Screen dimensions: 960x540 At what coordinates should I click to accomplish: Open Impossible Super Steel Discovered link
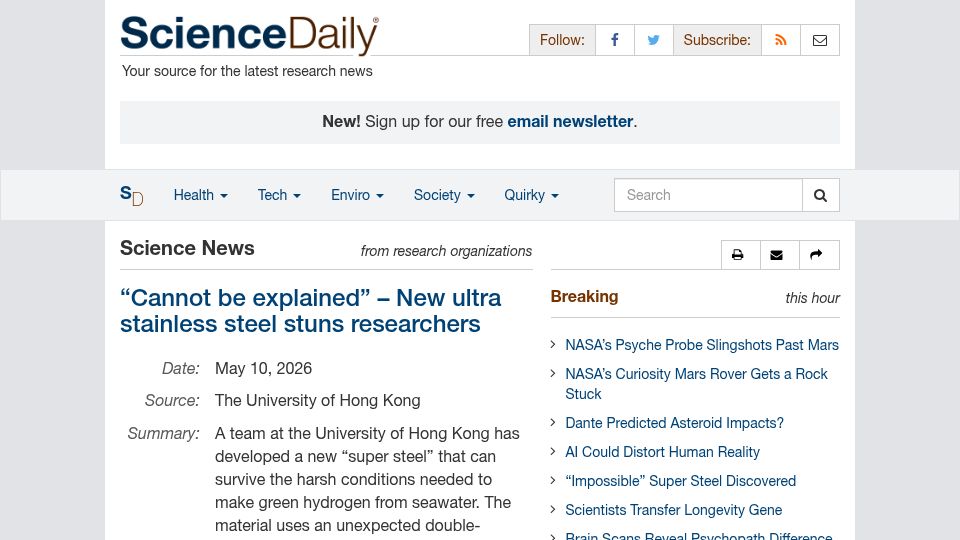(680, 481)
